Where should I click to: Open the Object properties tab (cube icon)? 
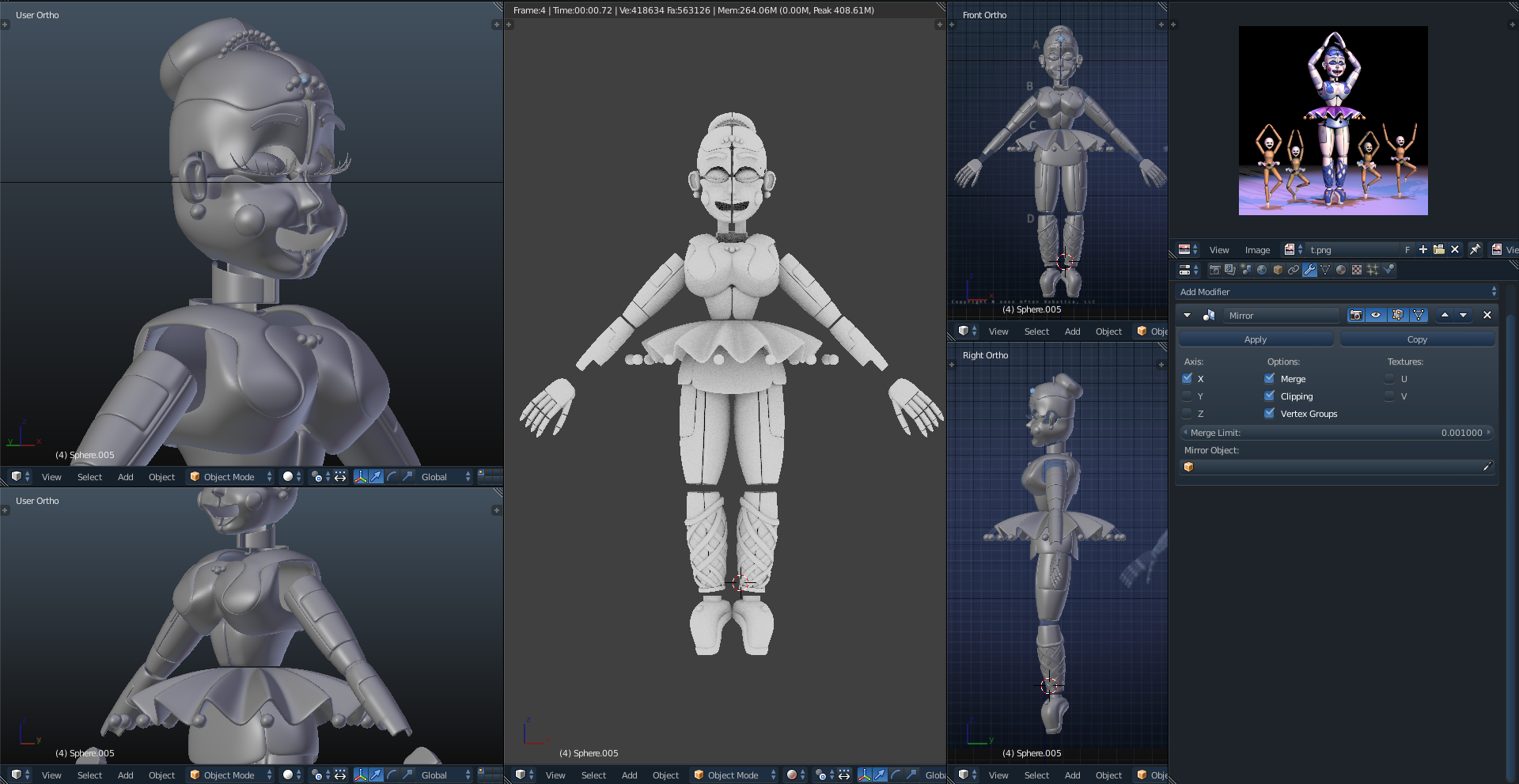coord(1278,270)
